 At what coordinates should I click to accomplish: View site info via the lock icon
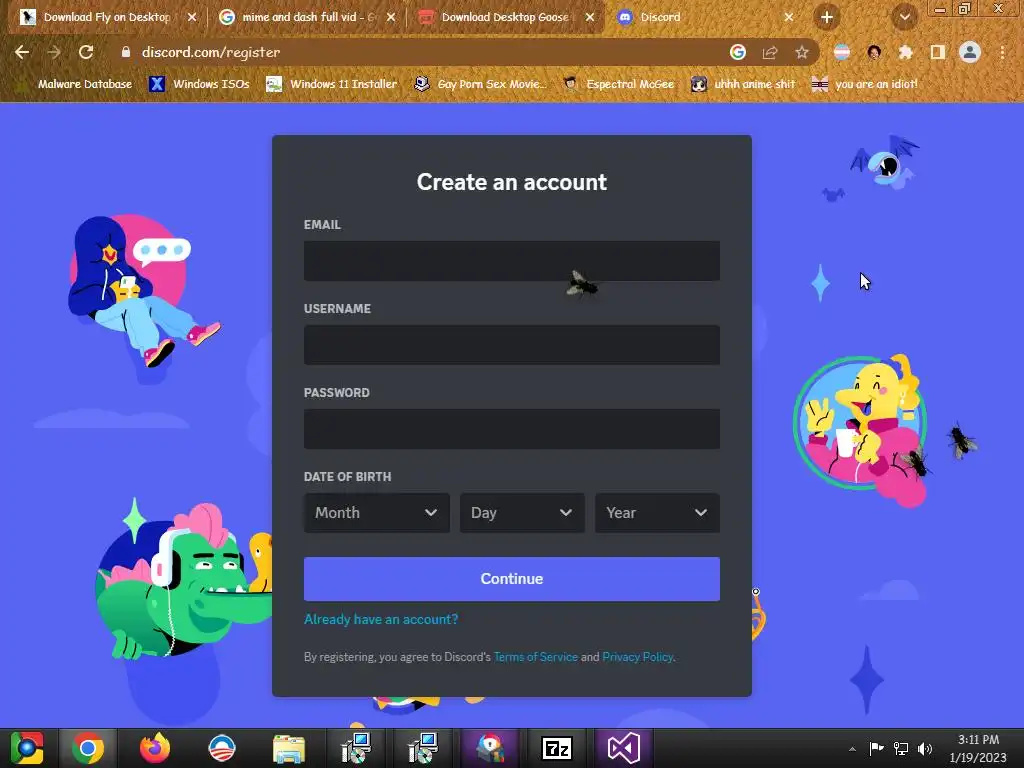(126, 52)
